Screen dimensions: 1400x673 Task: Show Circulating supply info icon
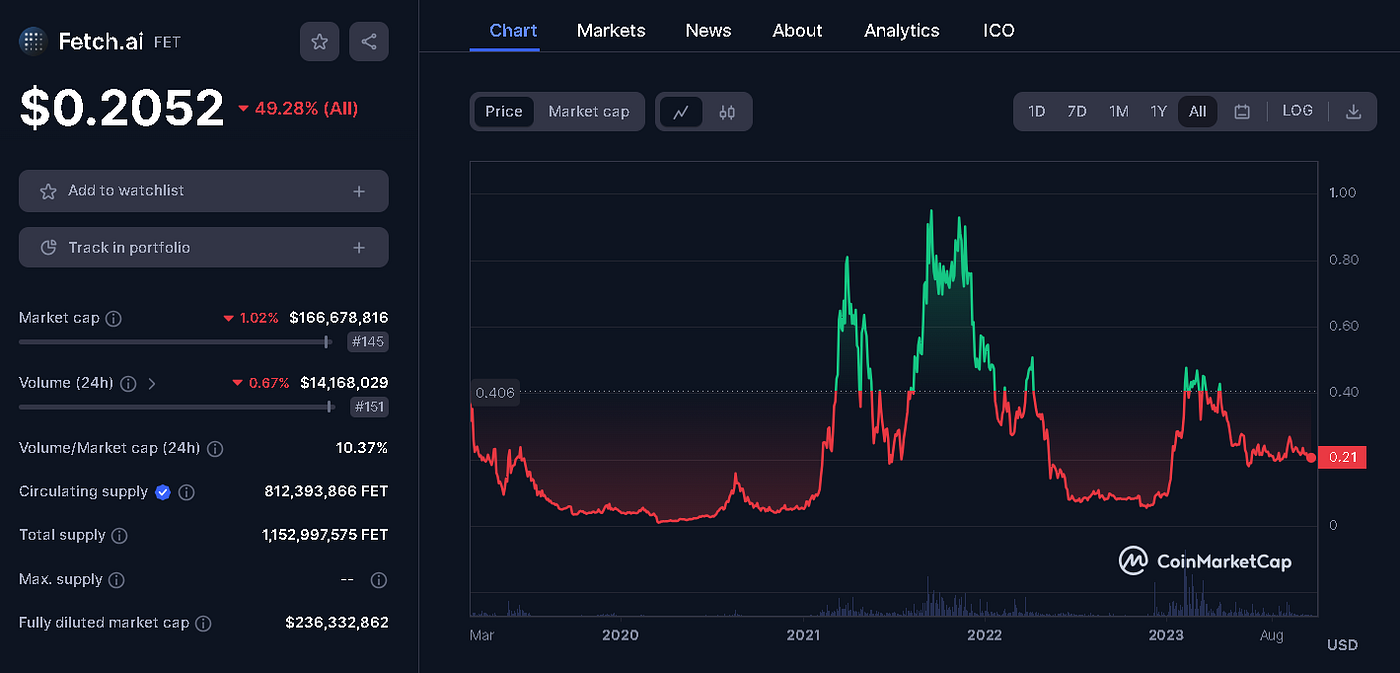(x=186, y=492)
